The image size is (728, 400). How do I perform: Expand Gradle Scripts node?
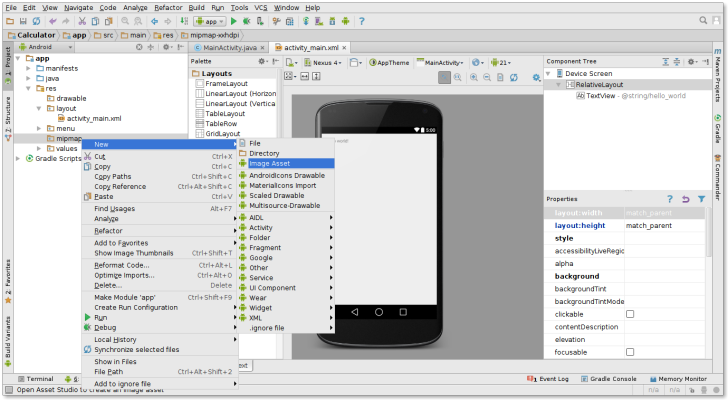pyautogui.click(x=18, y=158)
